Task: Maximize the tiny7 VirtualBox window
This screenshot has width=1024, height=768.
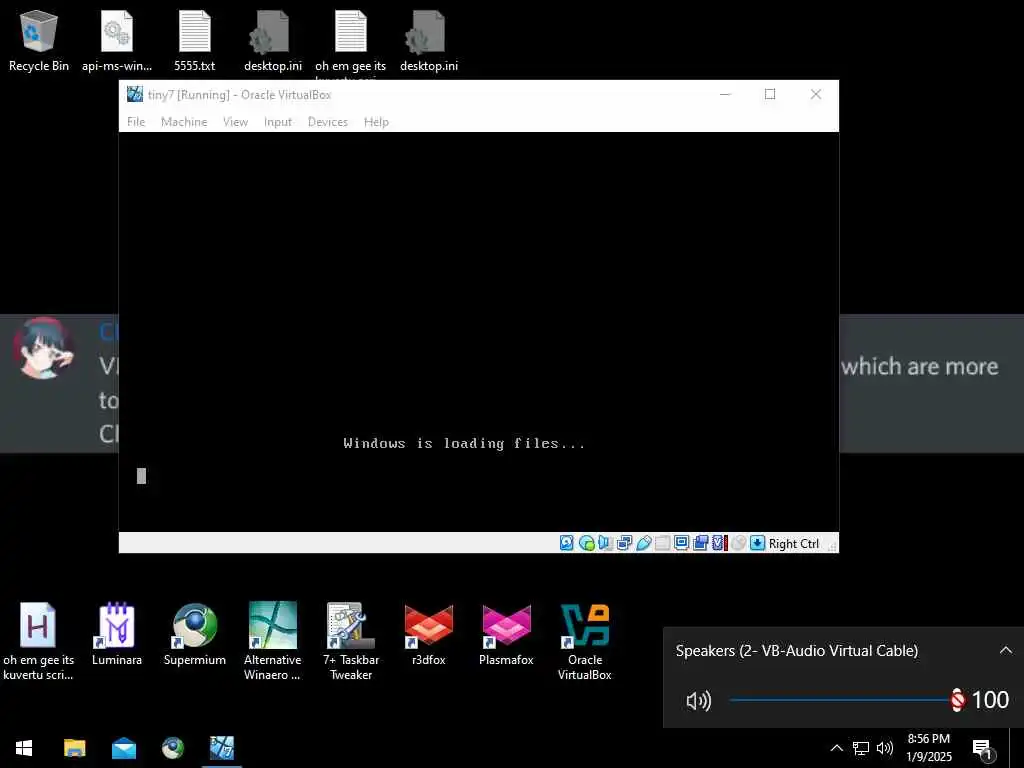Action: point(770,94)
